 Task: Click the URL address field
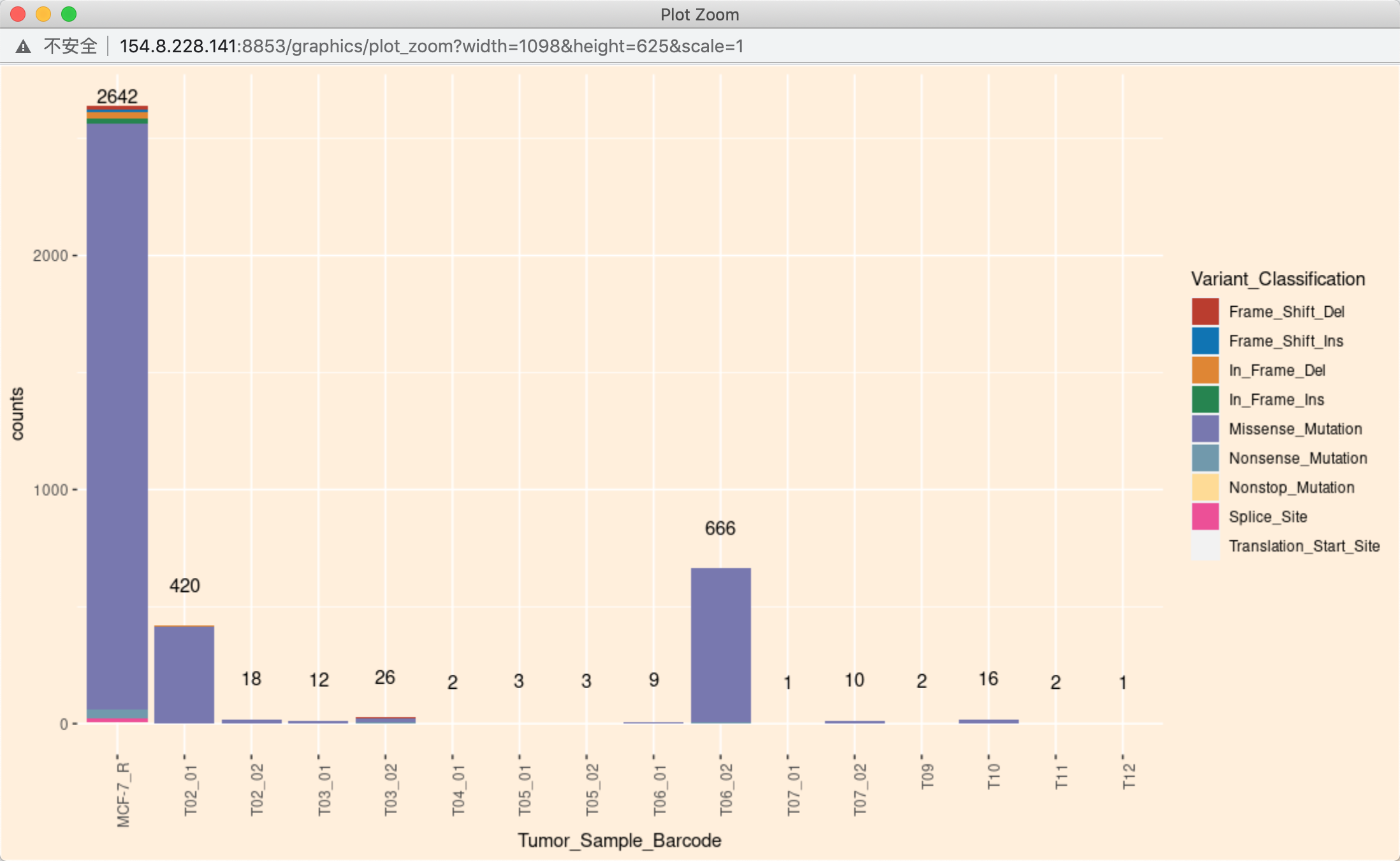[x=432, y=46]
